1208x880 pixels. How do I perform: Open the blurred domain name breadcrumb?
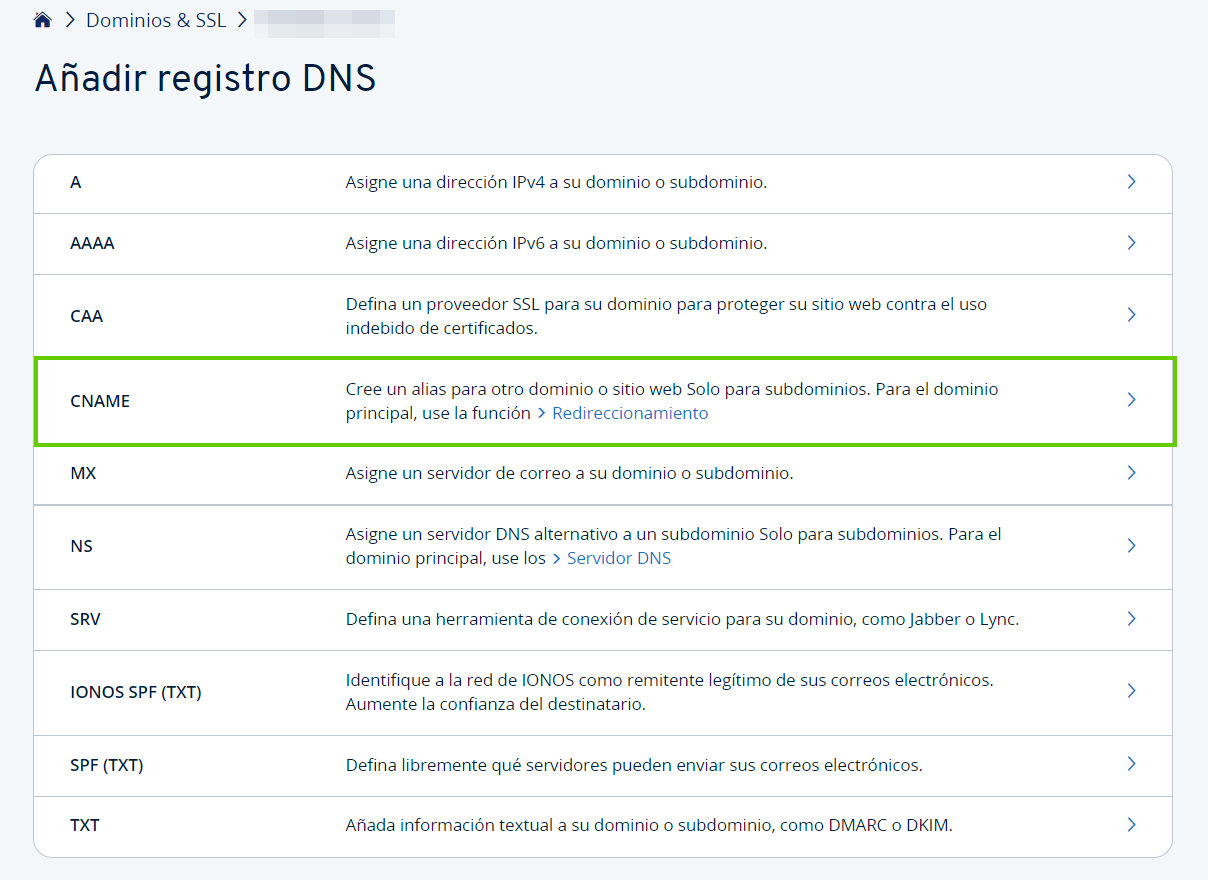325,20
